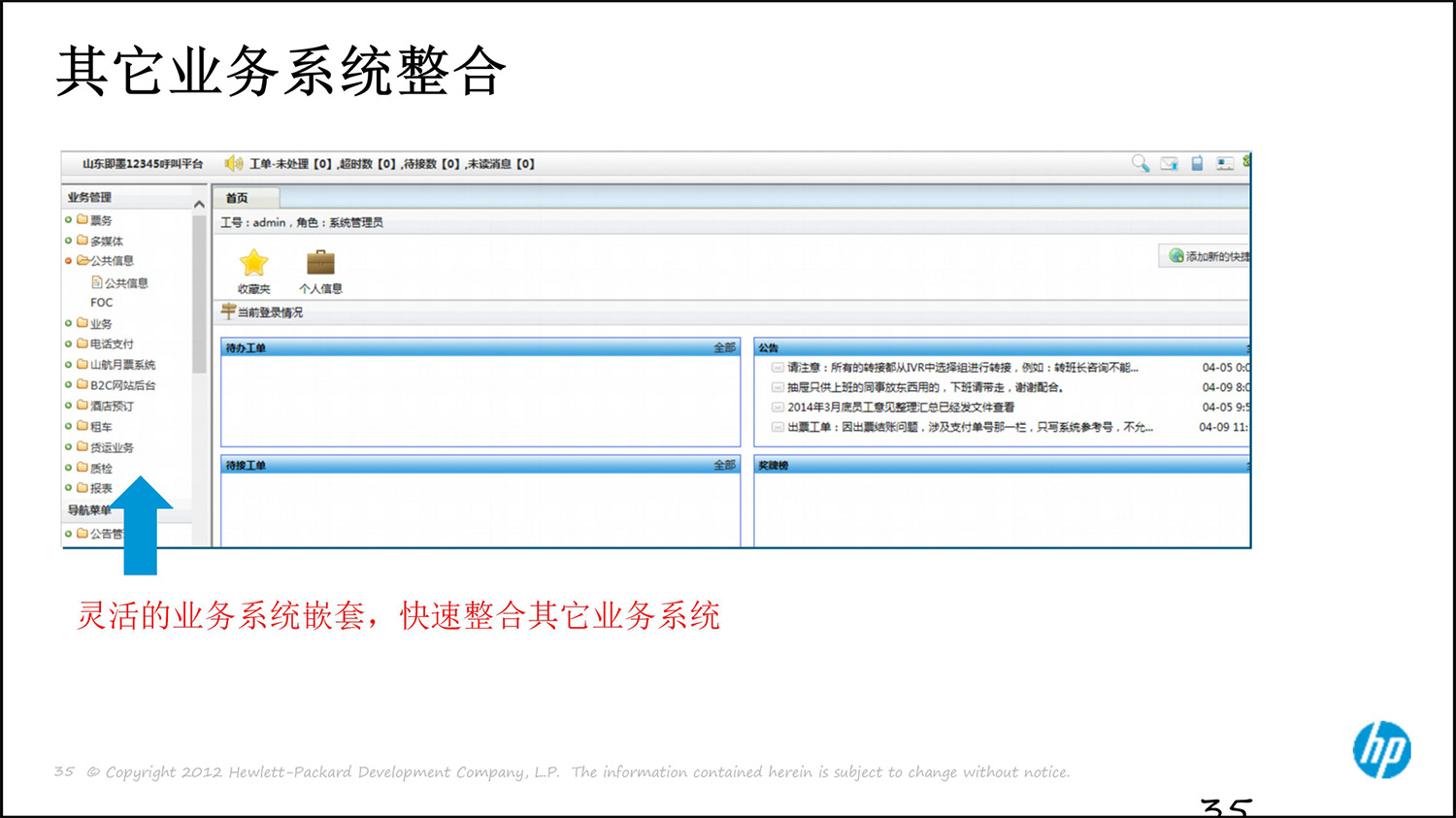Open the message envelope icon

coord(1169,164)
